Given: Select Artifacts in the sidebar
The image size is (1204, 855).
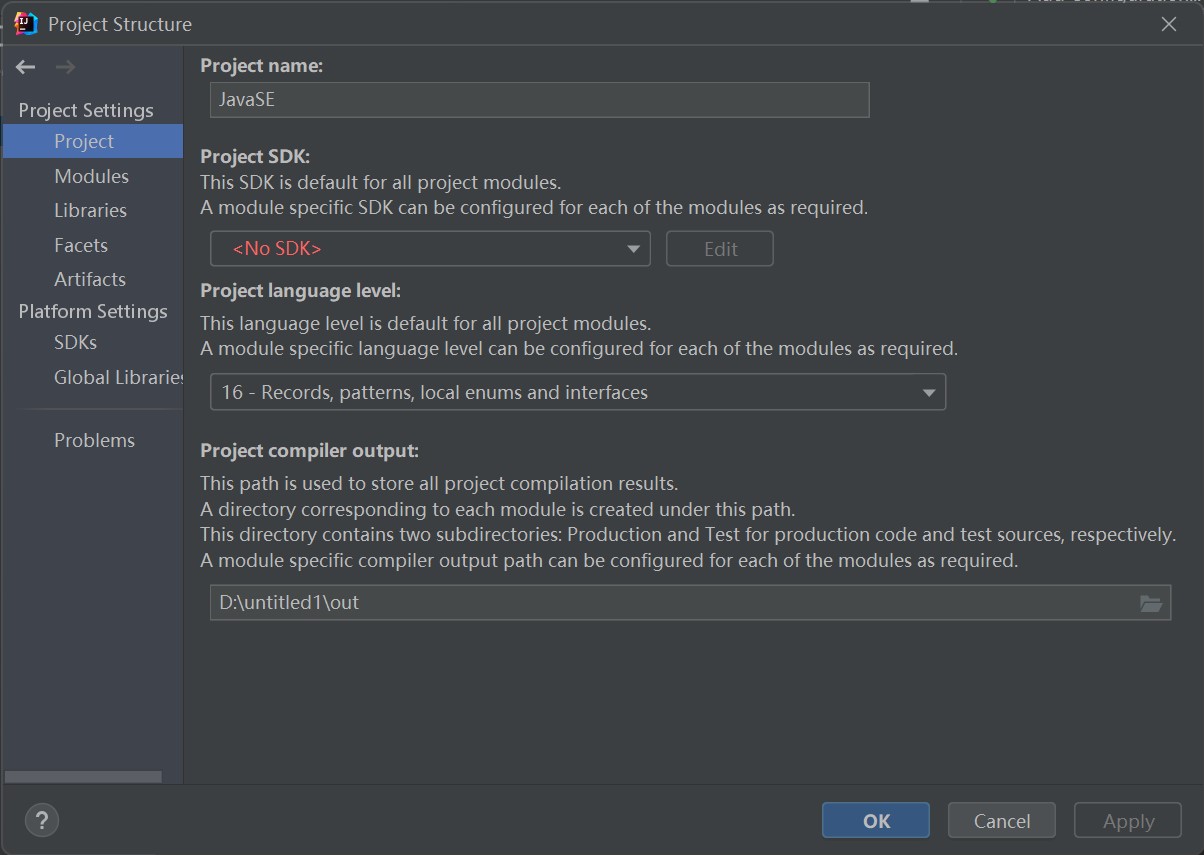Looking at the screenshot, I should pyautogui.click(x=90, y=279).
